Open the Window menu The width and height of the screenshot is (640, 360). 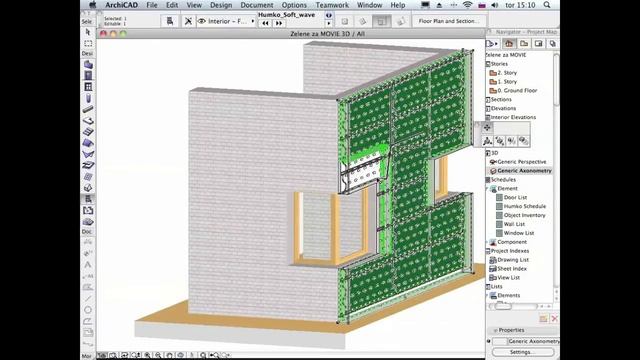(x=369, y=5)
